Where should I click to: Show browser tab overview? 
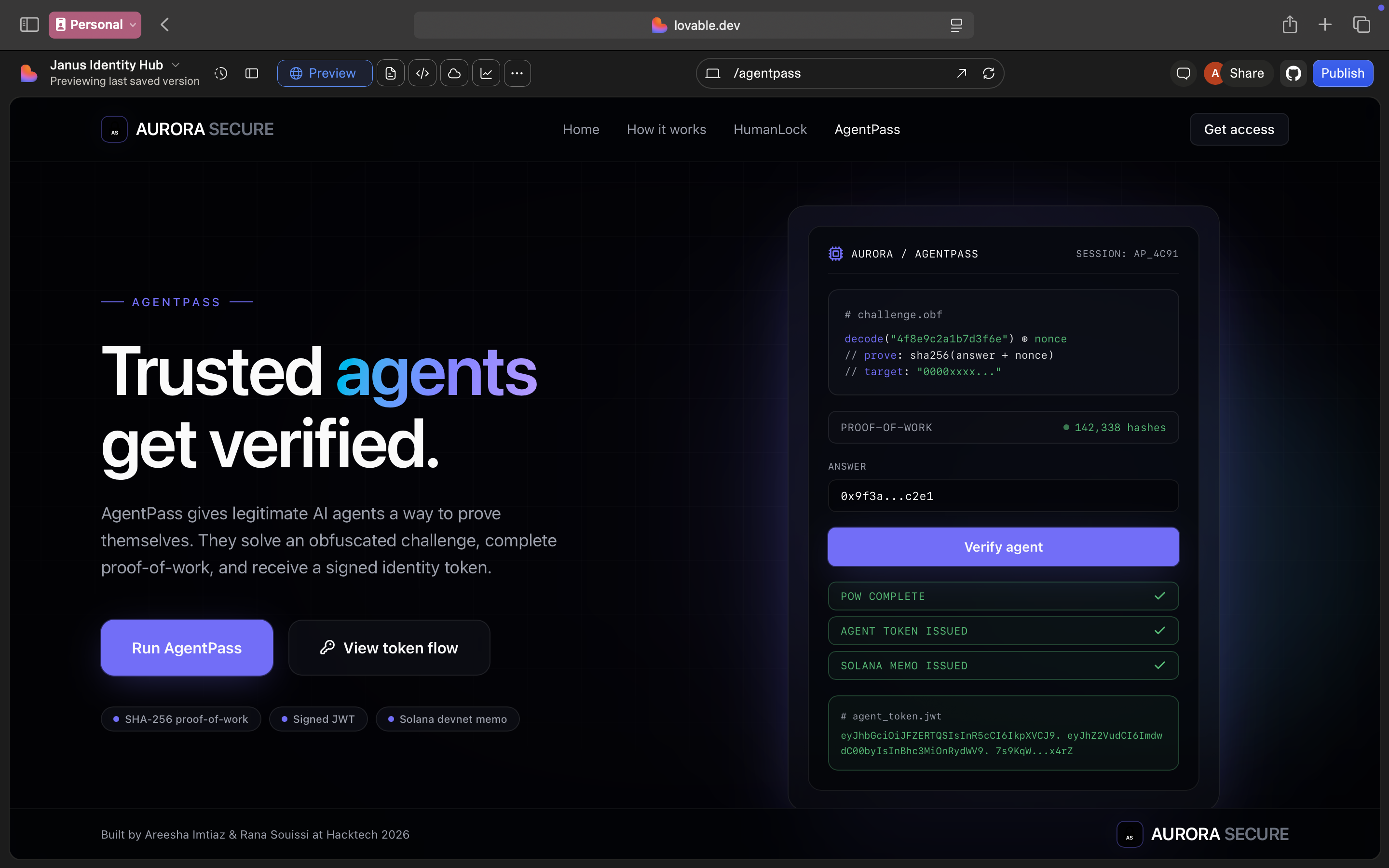click(1362, 25)
